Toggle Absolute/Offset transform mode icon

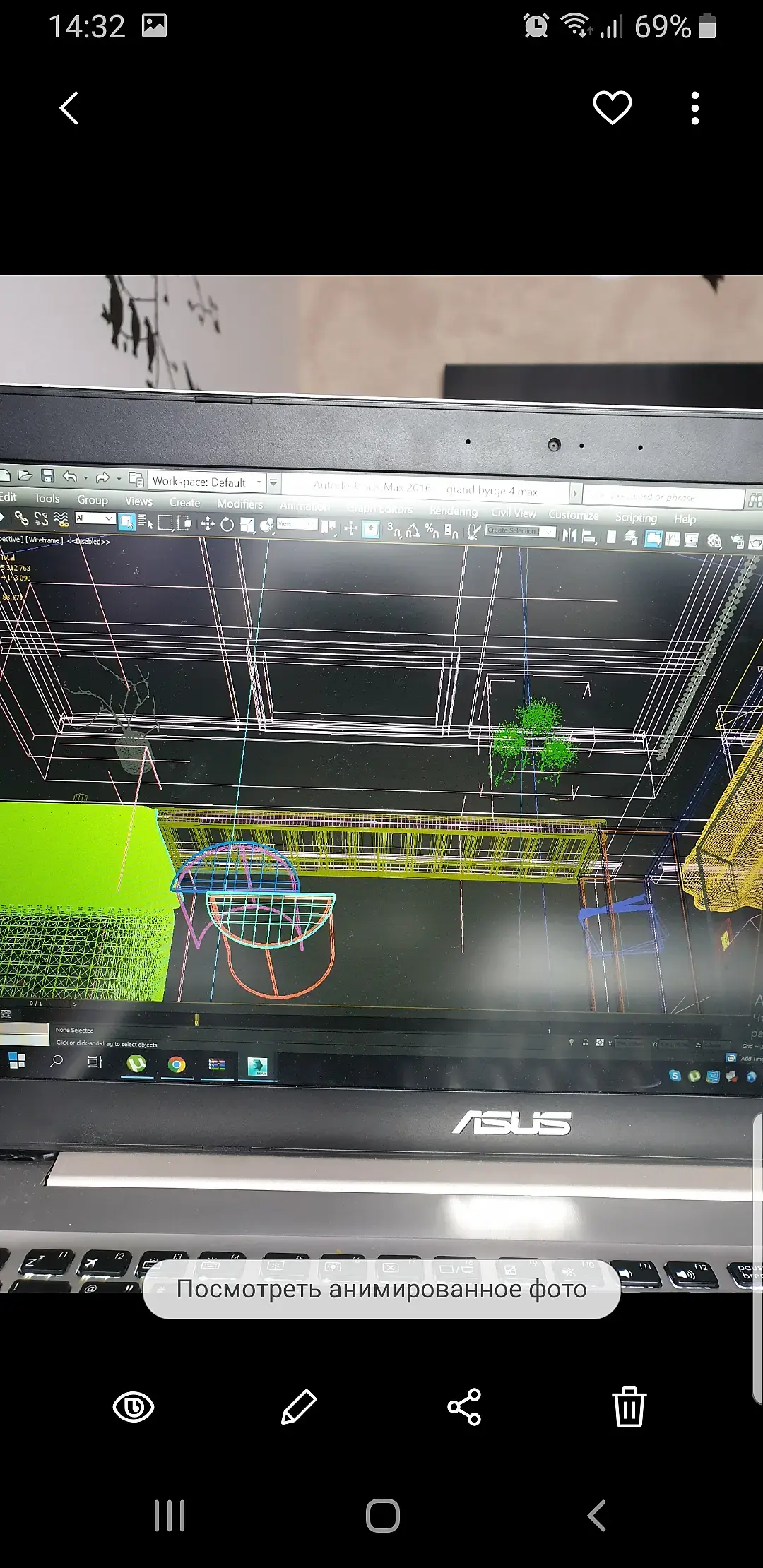click(x=600, y=1043)
